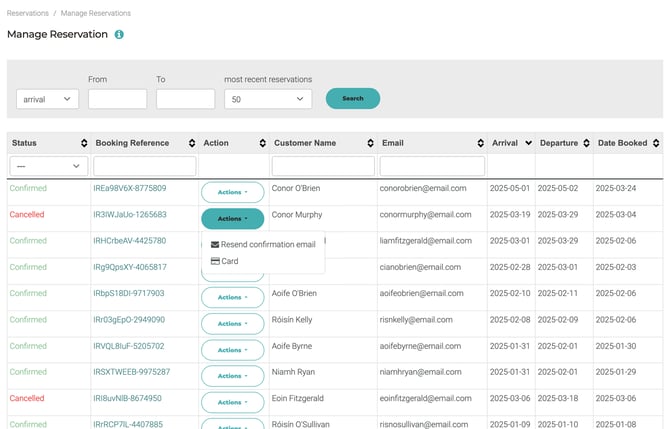
Task: Click departure date 2025-03-18
Action: point(558,398)
